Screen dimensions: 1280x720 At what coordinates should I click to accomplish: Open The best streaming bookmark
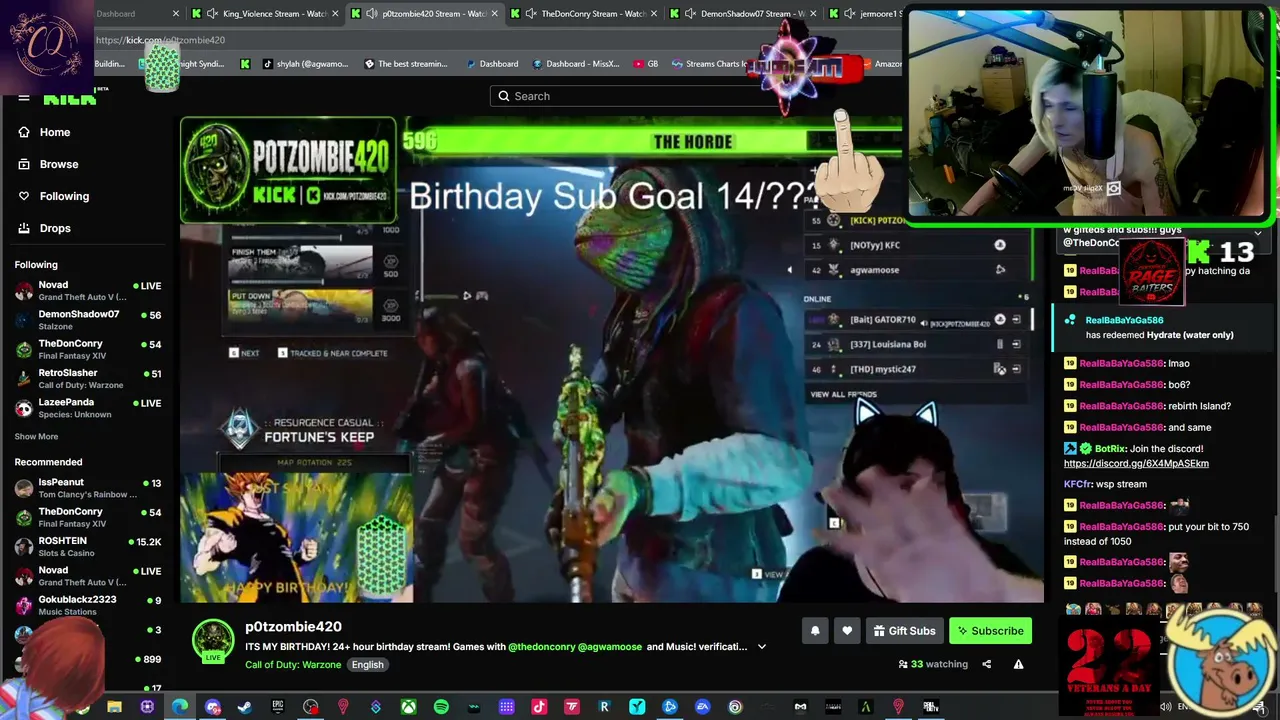(406, 64)
